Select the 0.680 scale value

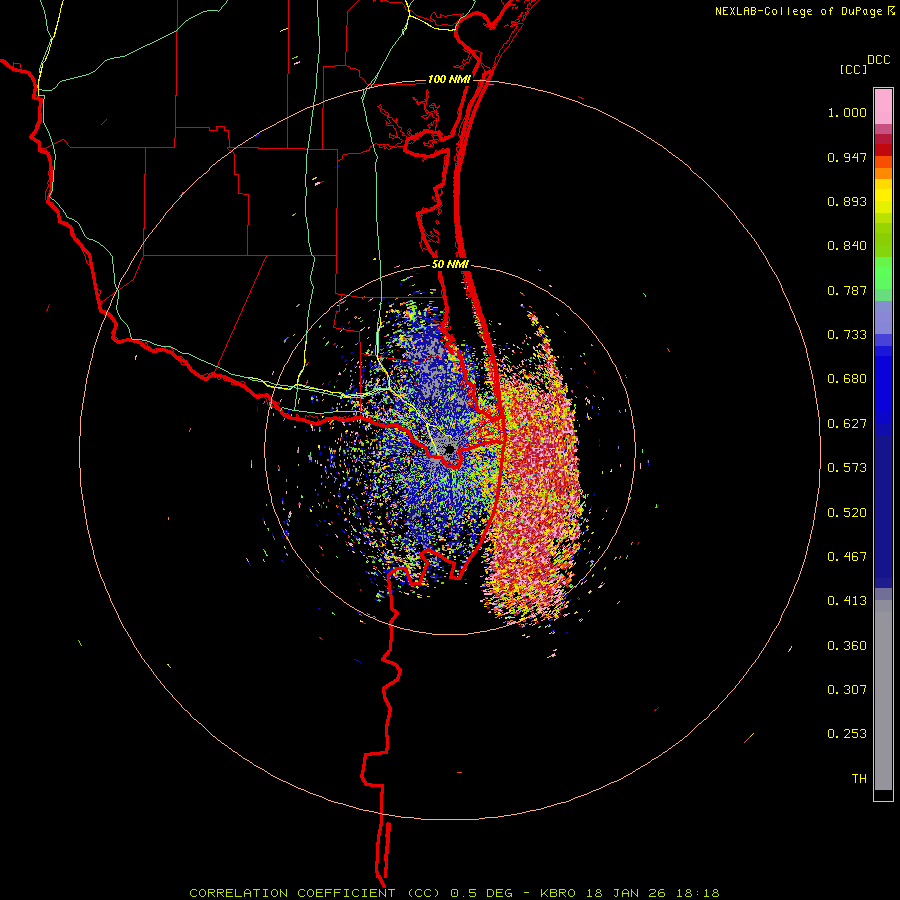(x=847, y=379)
